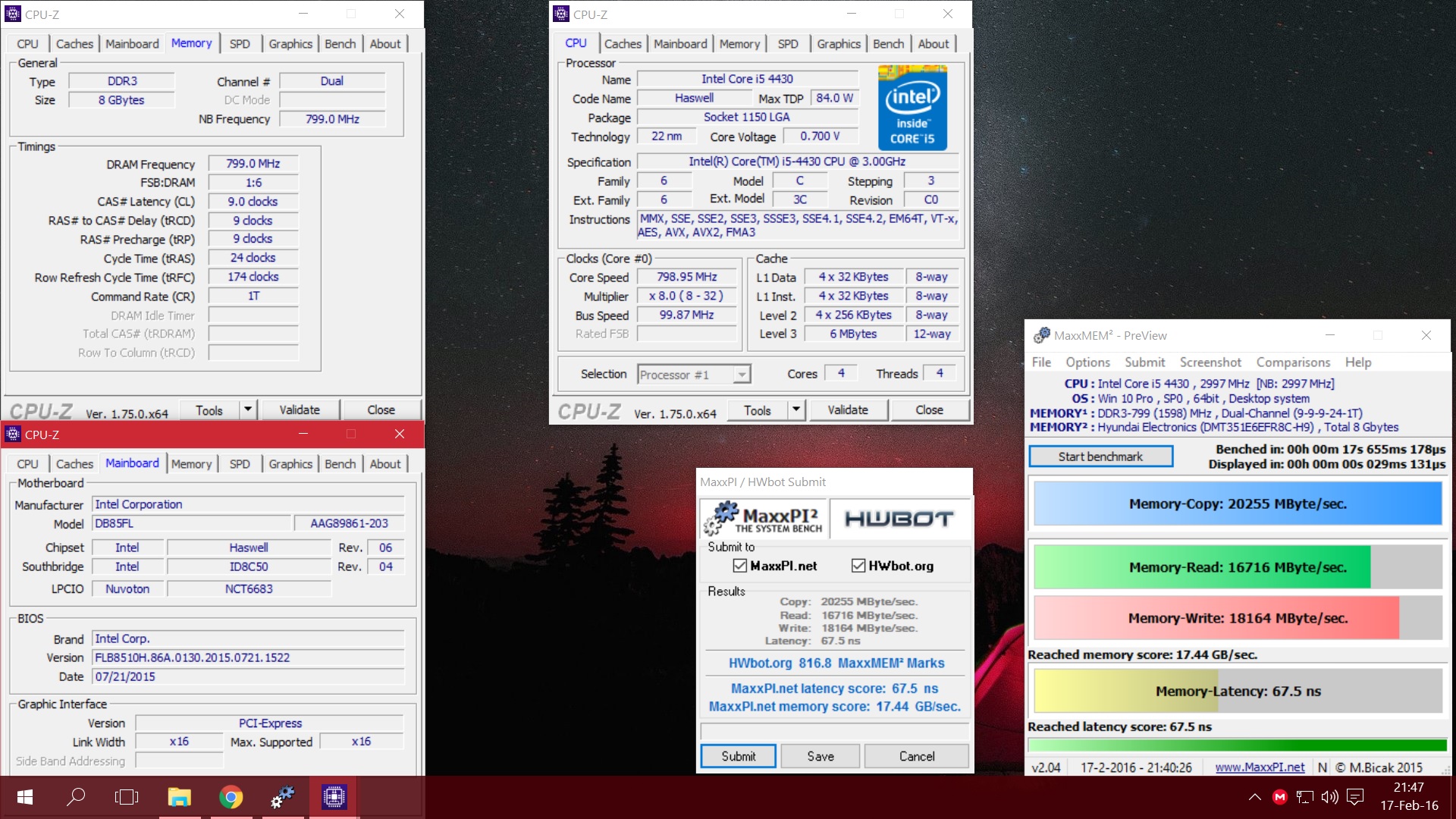
Task: Open Task View on taskbar
Action: click(x=127, y=797)
